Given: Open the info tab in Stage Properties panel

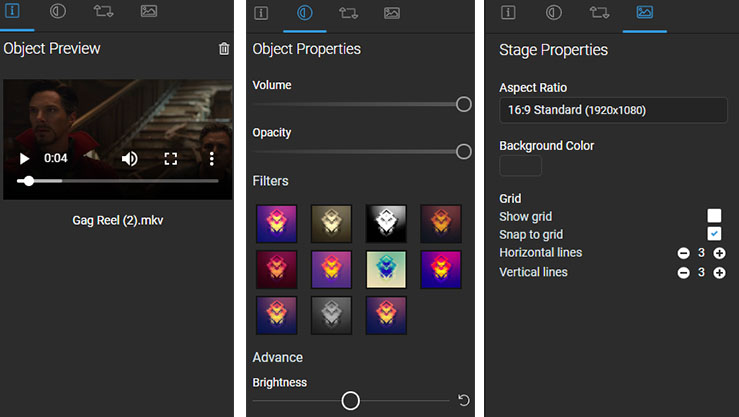Looking at the screenshot, I should point(508,12).
